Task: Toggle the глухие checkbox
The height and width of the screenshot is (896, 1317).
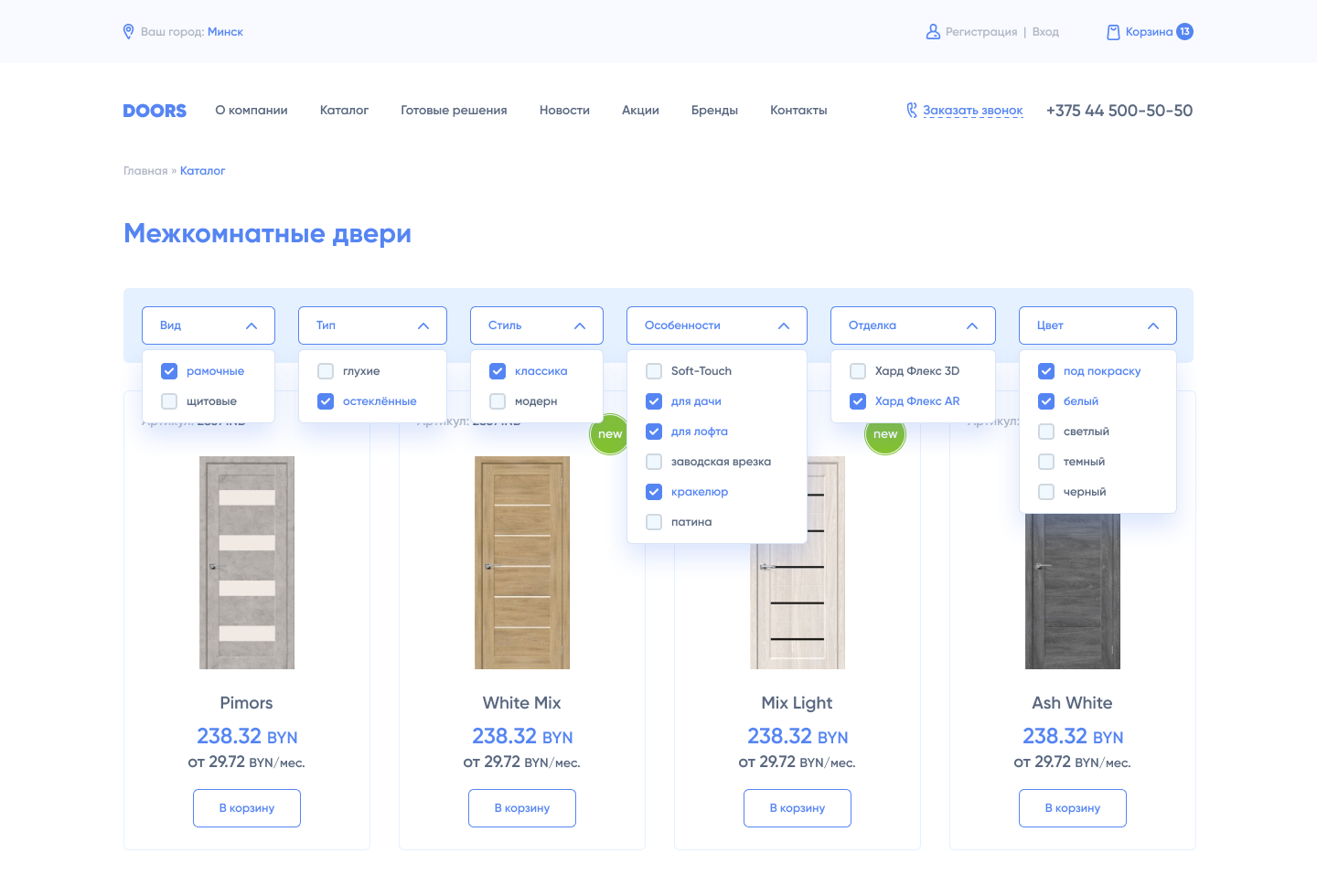Action: point(326,371)
